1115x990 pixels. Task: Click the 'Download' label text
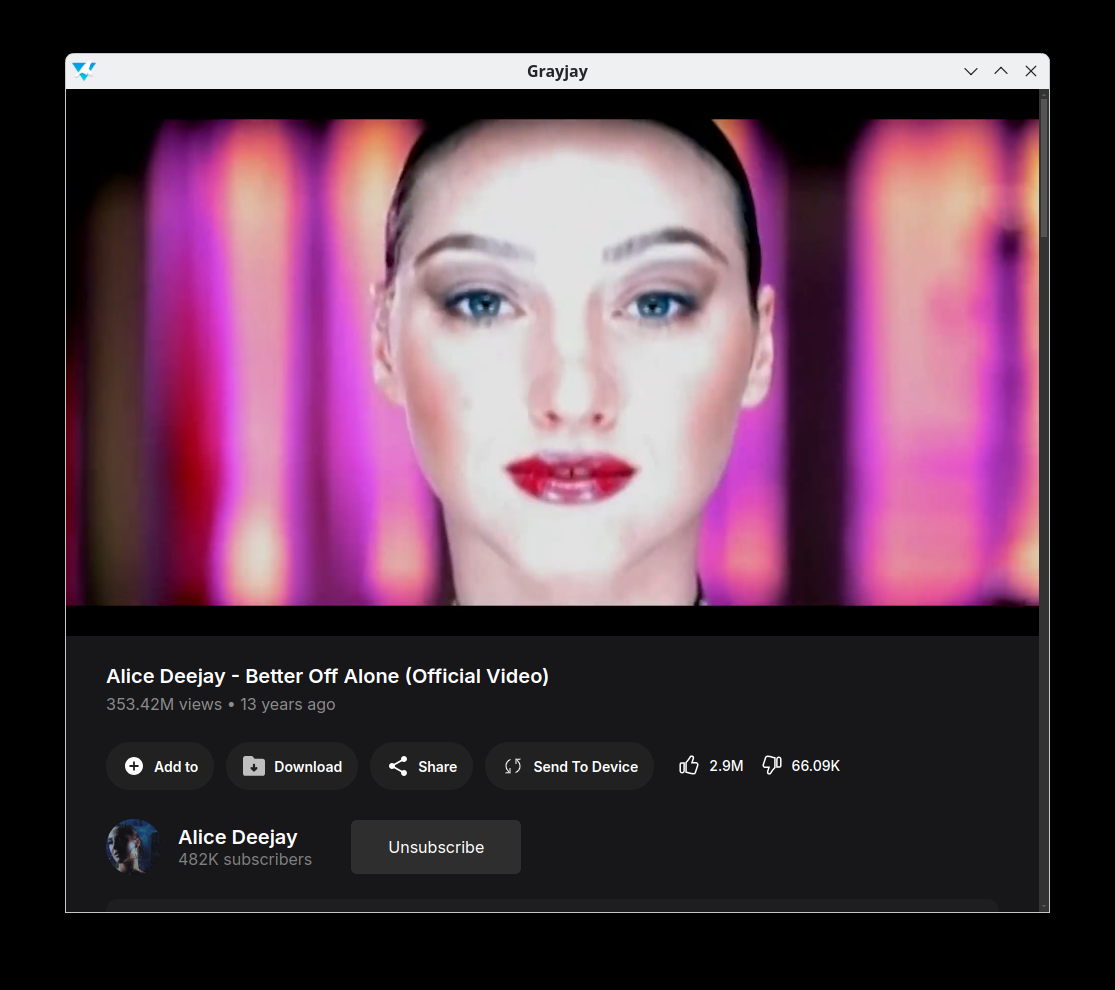click(x=308, y=767)
